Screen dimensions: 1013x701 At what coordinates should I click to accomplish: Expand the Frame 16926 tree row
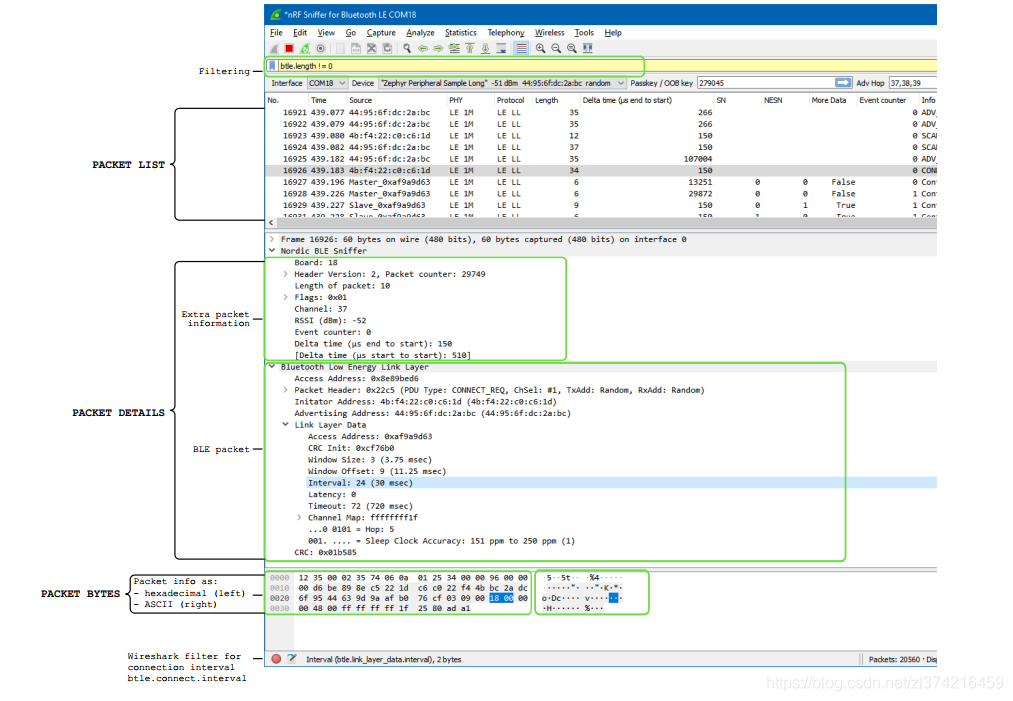(x=272, y=239)
